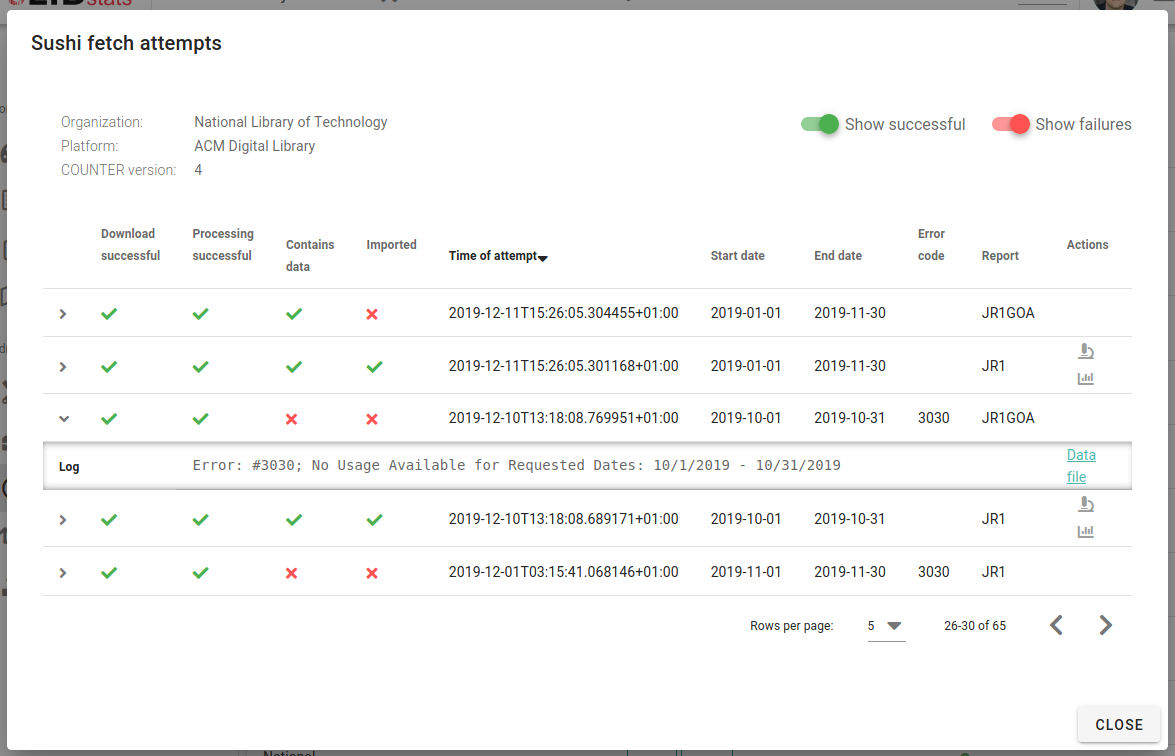
Task: Click the red Imported cross in first row
Action: coord(372,314)
